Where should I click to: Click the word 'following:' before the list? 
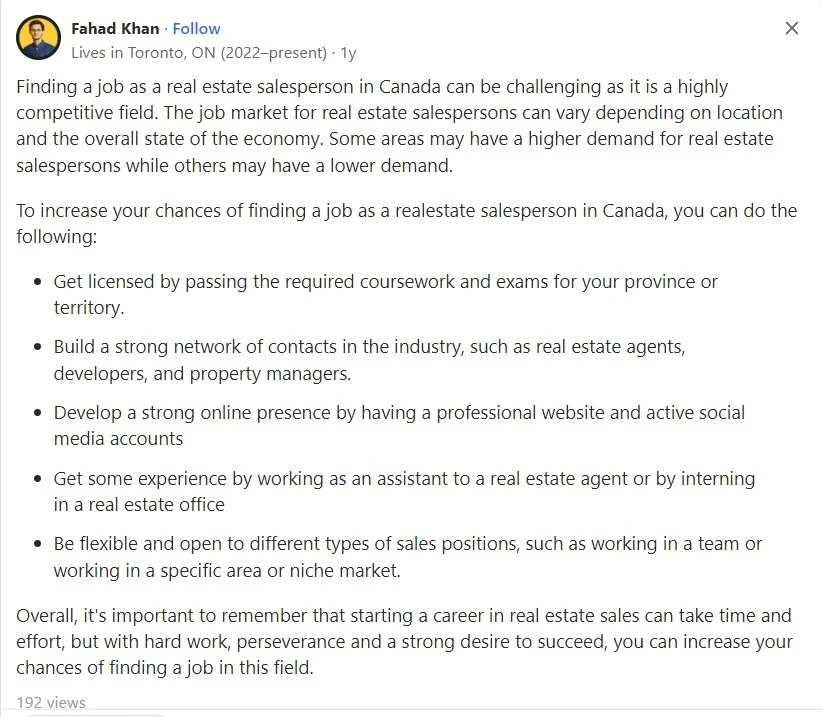[x=57, y=237]
